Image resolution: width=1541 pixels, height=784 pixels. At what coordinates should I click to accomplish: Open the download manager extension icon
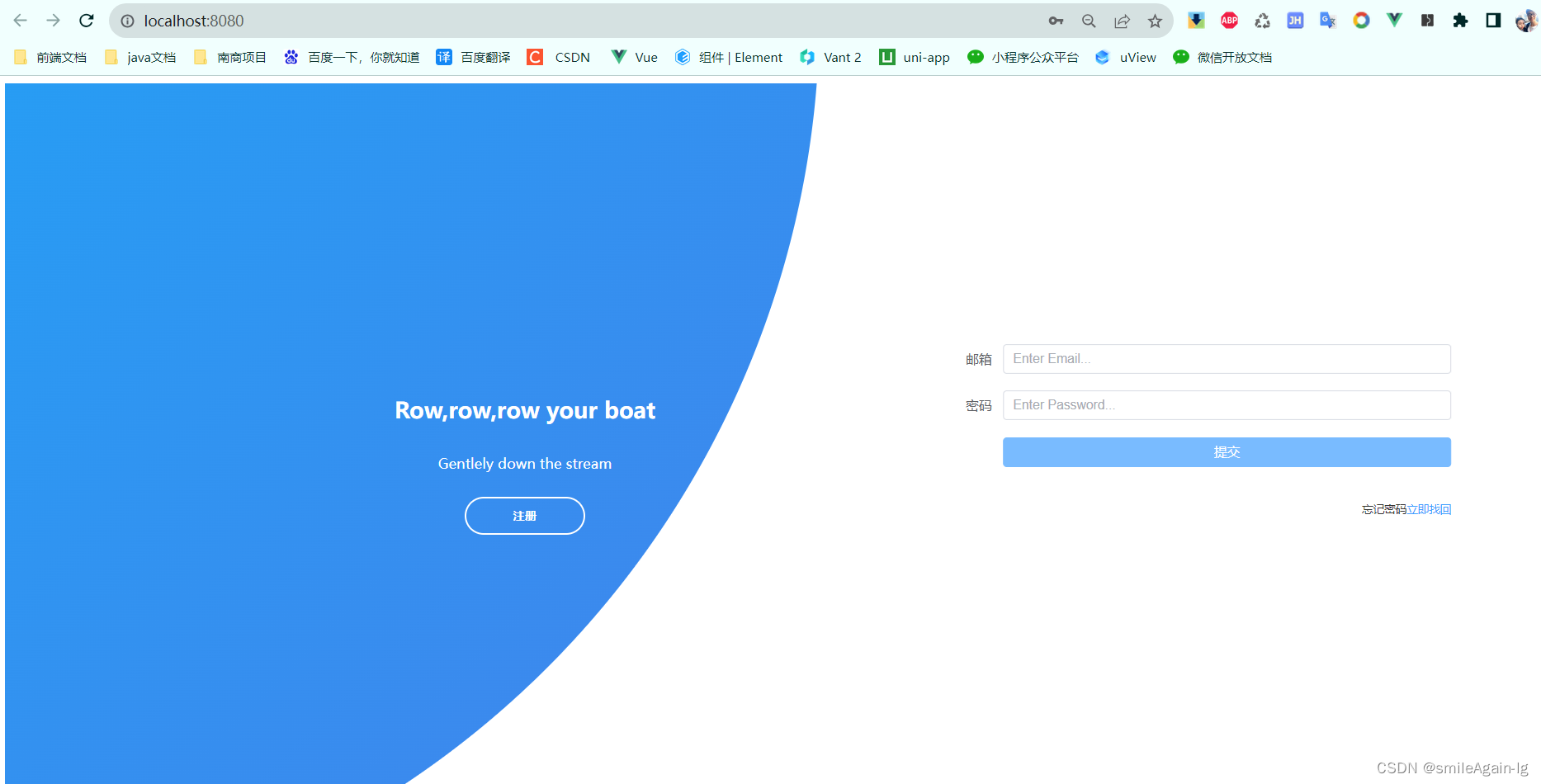[1196, 21]
